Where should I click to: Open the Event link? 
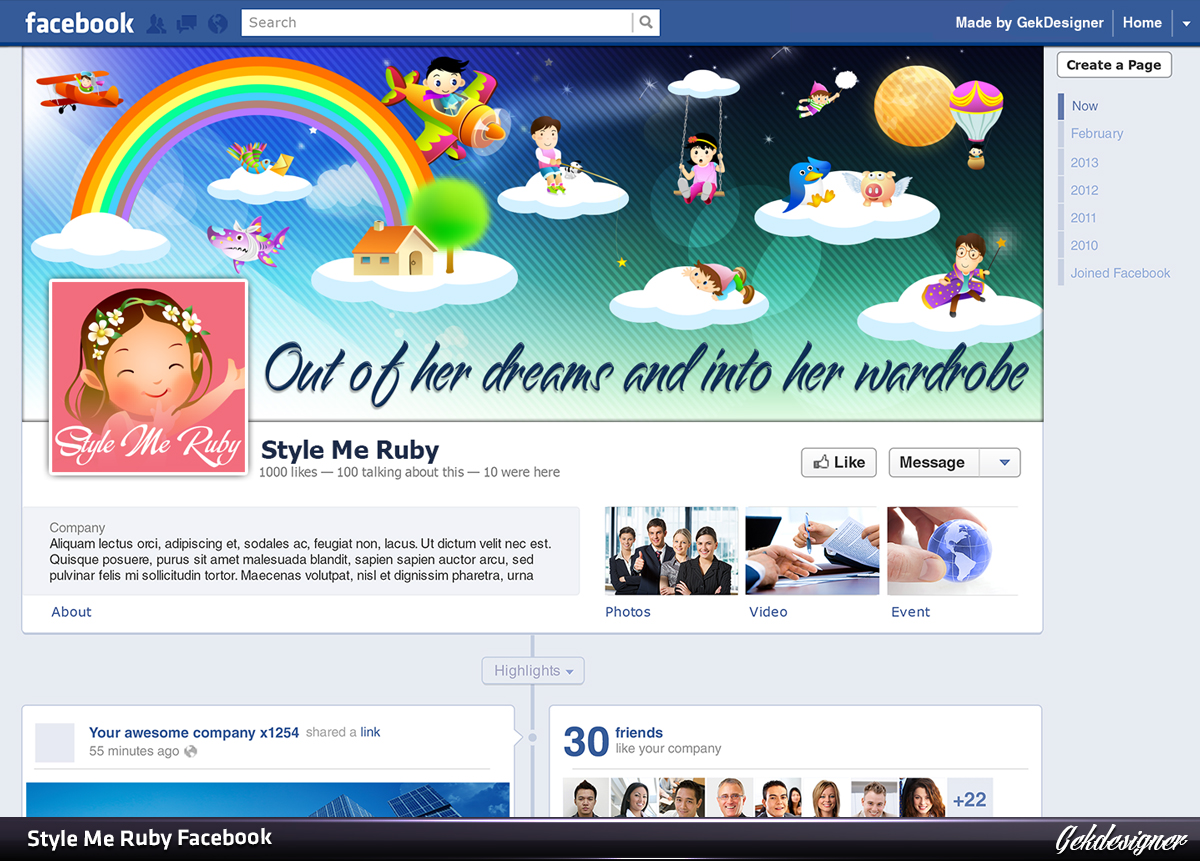tap(911, 612)
